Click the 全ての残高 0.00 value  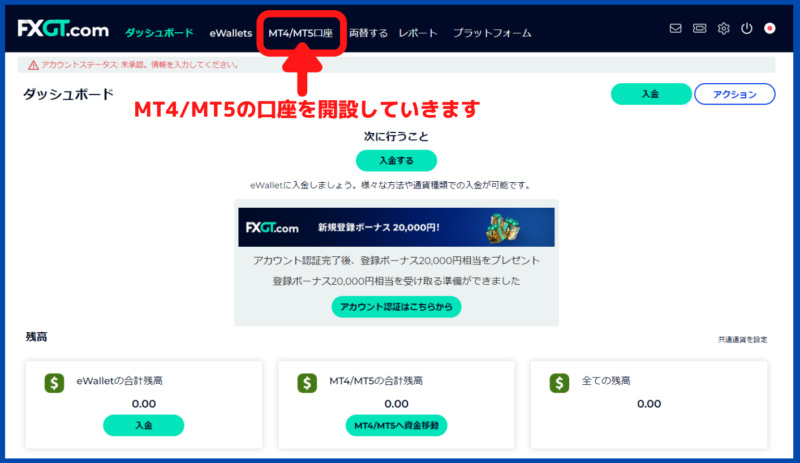pyautogui.click(x=649, y=404)
